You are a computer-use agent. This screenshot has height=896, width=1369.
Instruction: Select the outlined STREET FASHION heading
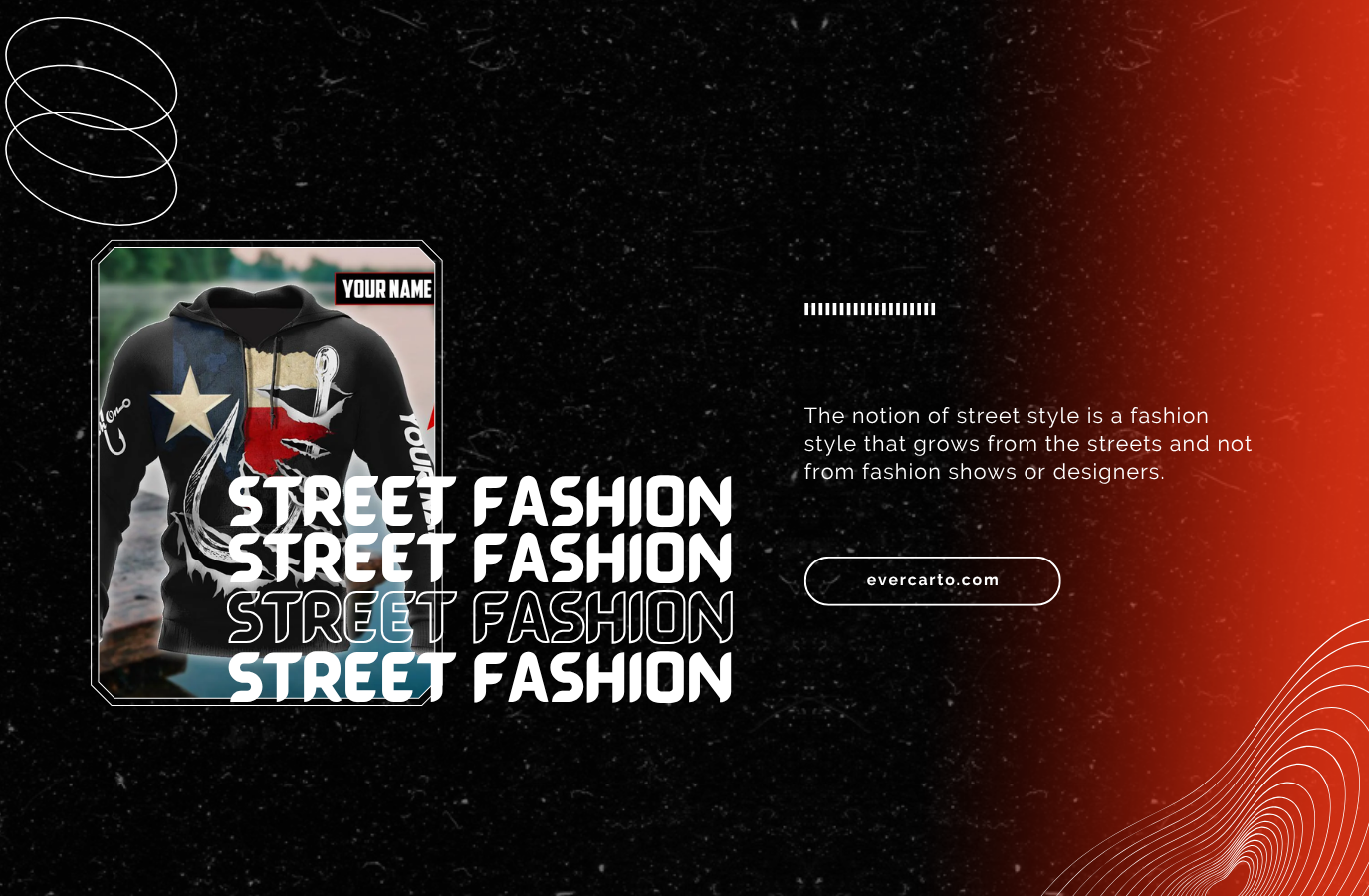(x=480, y=617)
